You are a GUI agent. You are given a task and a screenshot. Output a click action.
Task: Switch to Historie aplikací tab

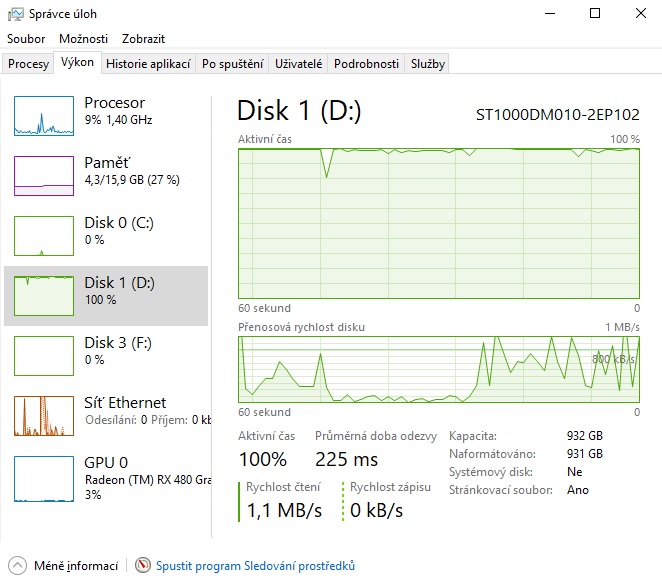pos(148,64)
